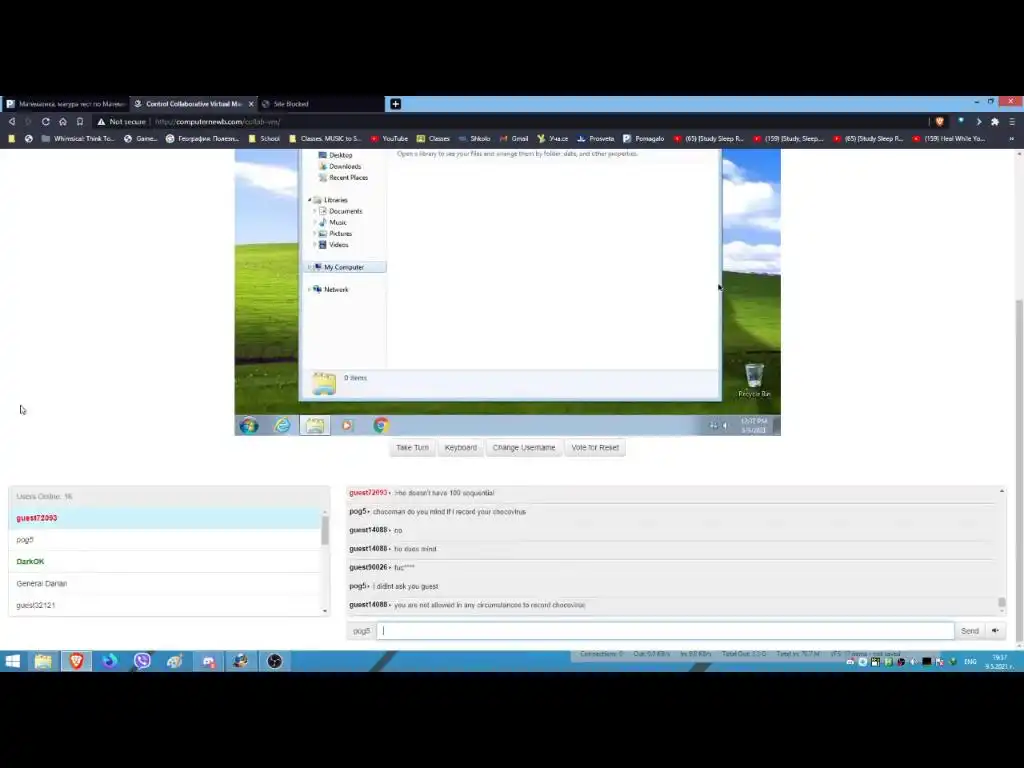This screenshot has width=1024, height=768.
Task: Launch Internet Explorer in the VM taskbar
Action: 282,426
